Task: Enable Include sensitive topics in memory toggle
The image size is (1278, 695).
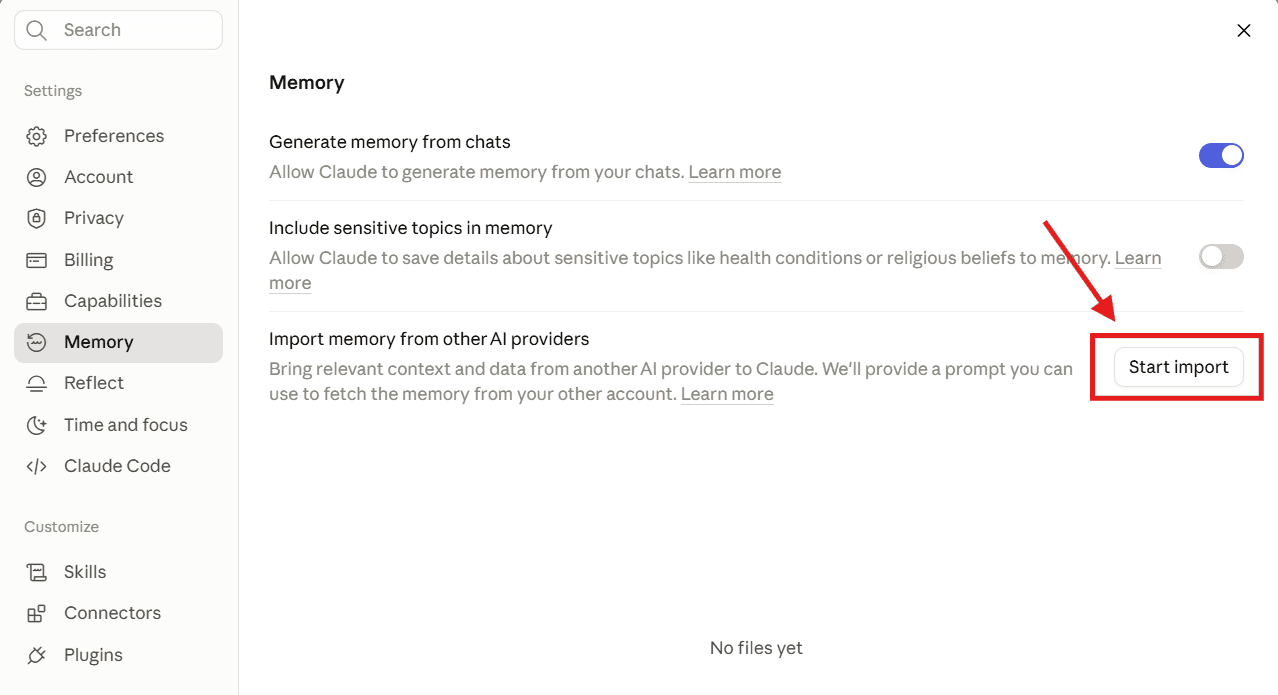Action: 1221,257
